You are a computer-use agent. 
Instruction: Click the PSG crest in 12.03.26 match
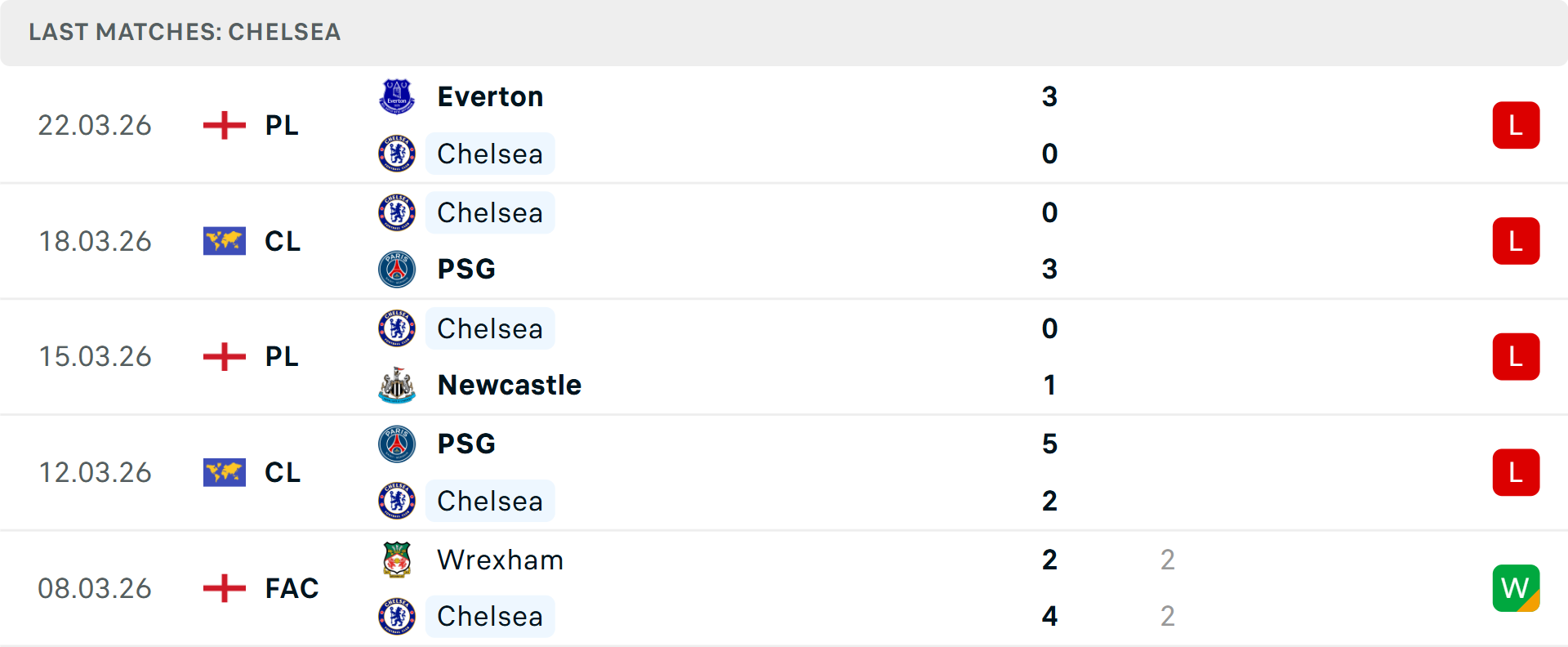pos(397,444)
